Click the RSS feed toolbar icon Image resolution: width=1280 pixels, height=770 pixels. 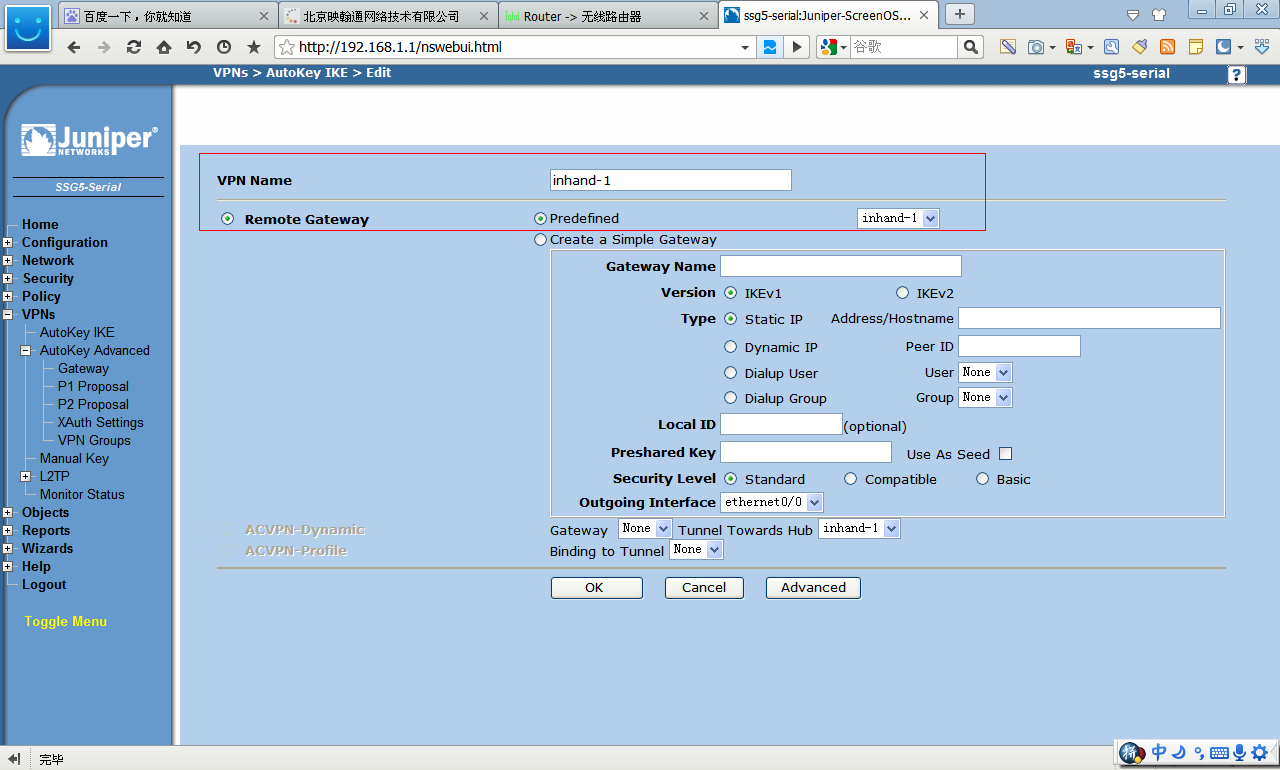(x=1167, y=47)
